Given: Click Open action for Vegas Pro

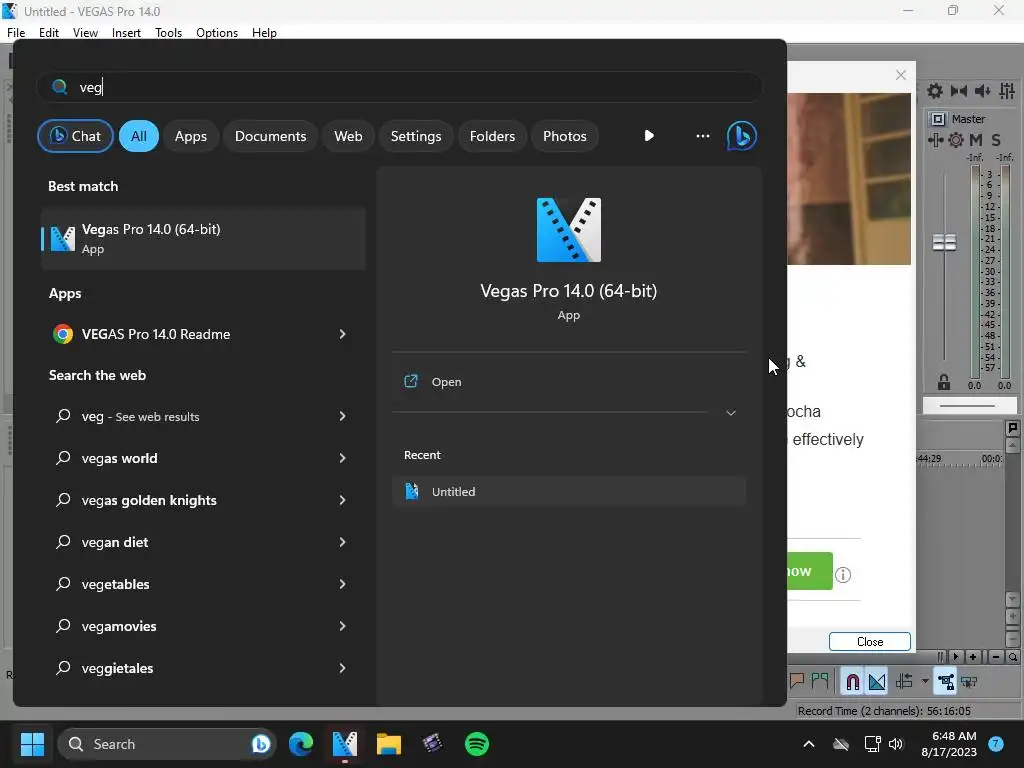Looking at the screenshot, I should click(569, 382).
